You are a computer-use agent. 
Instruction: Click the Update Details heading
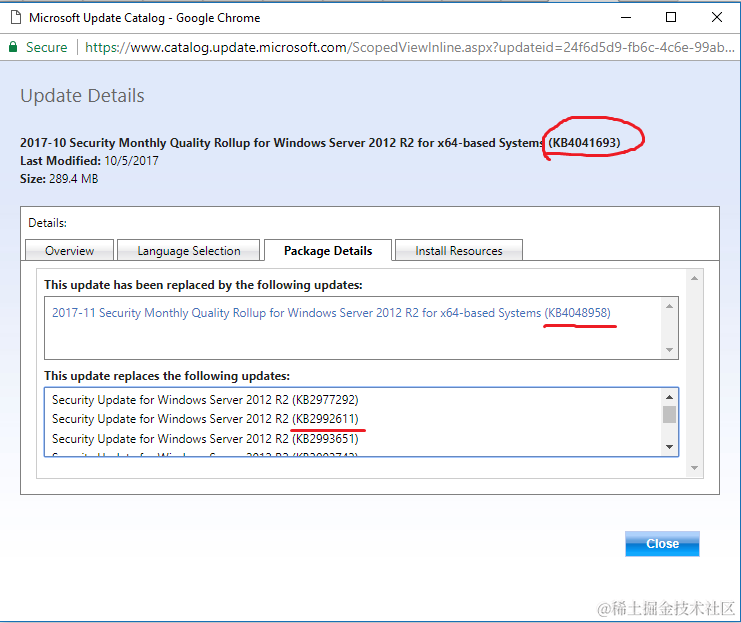pyautogui.click(x=82, y=95)
